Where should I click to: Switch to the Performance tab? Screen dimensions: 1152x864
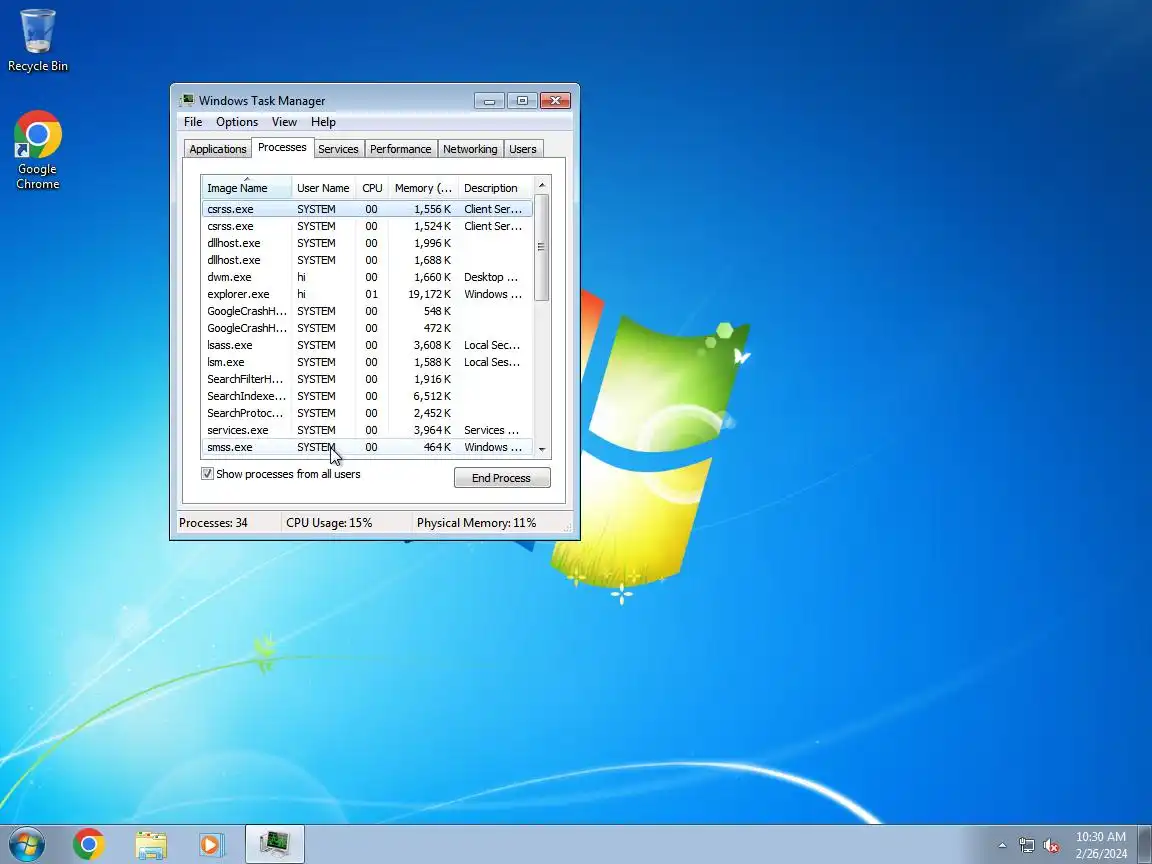point(400,149)
